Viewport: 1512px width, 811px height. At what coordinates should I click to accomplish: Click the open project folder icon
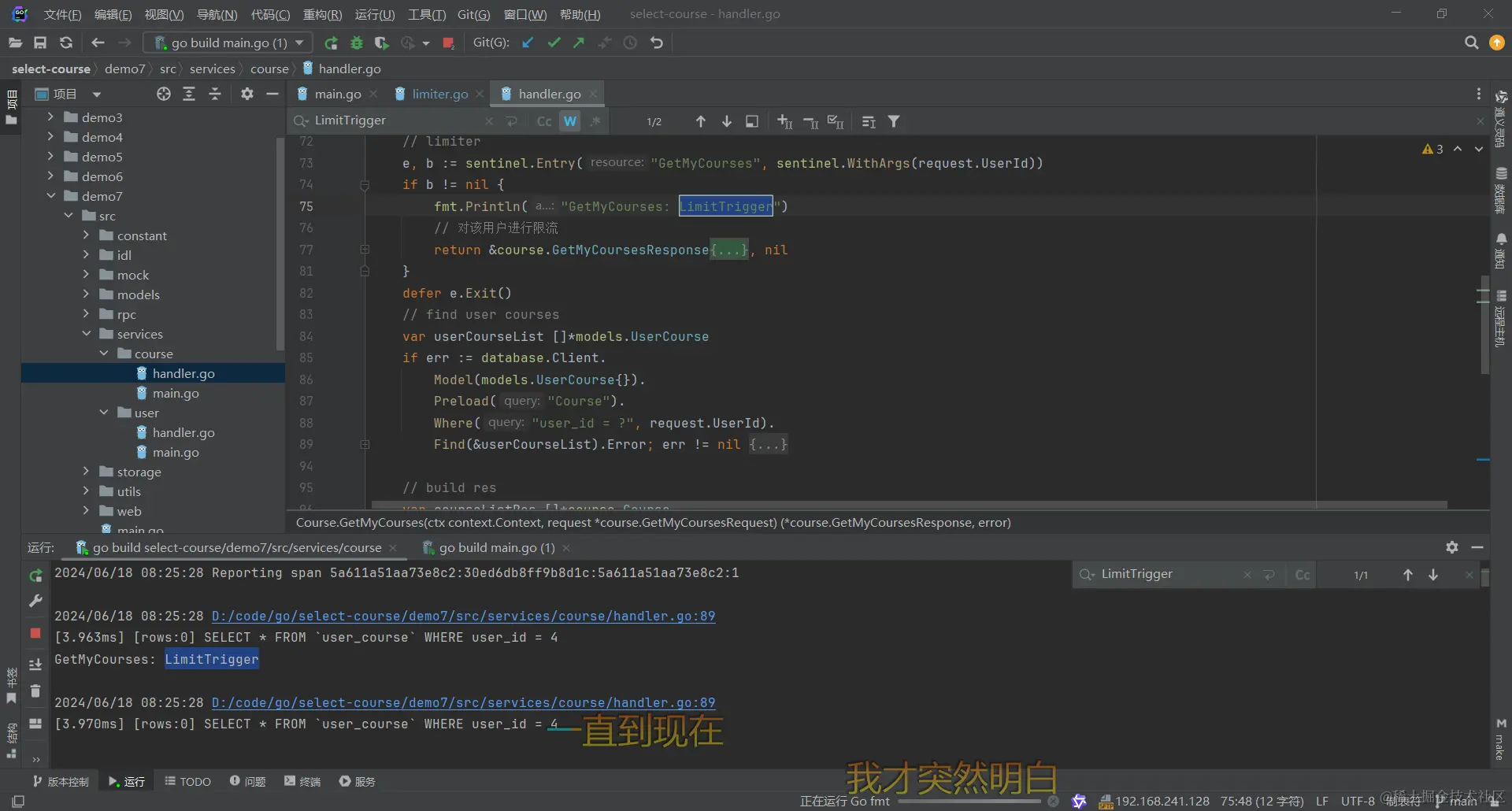click(x=15, y=43)
